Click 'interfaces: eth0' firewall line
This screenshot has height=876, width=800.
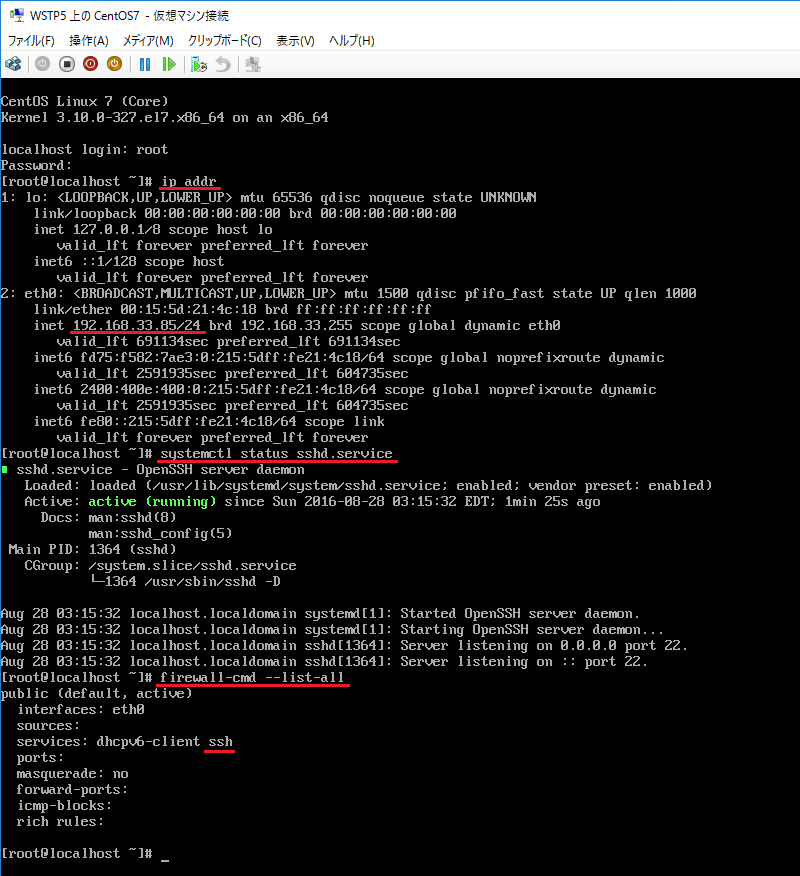tap(80, 710)
